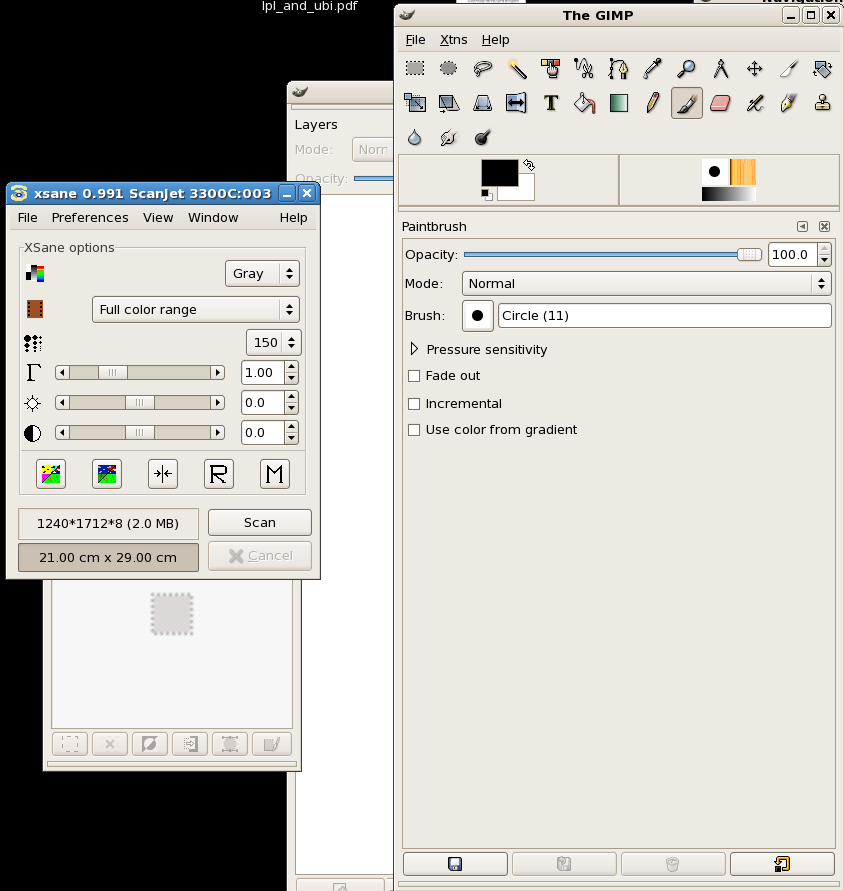Click the 21.00 cm x 29.00 cm size button
This screenshot has height=891, width=844.
(108, 557)
